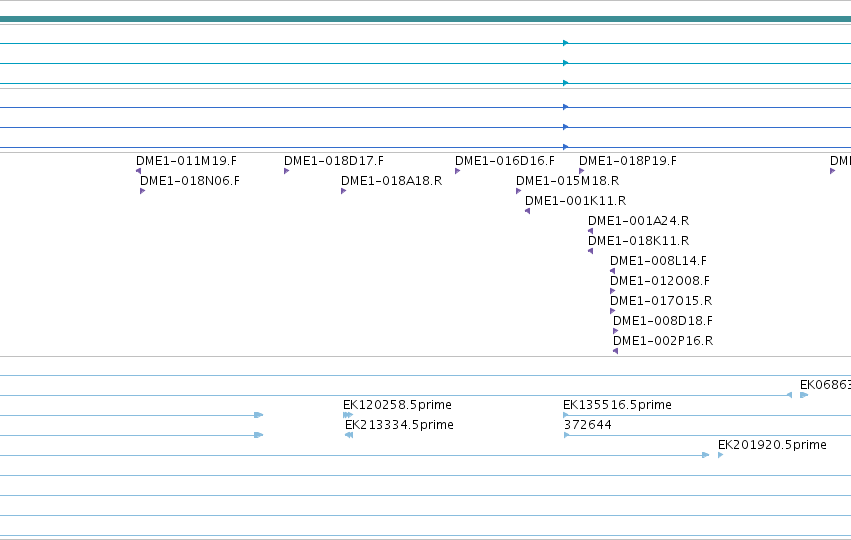Viewport: 851px width, 540px height.
Task: Click arrow marker under EK135516.5prime label
Action: click(x=566, y=415)
